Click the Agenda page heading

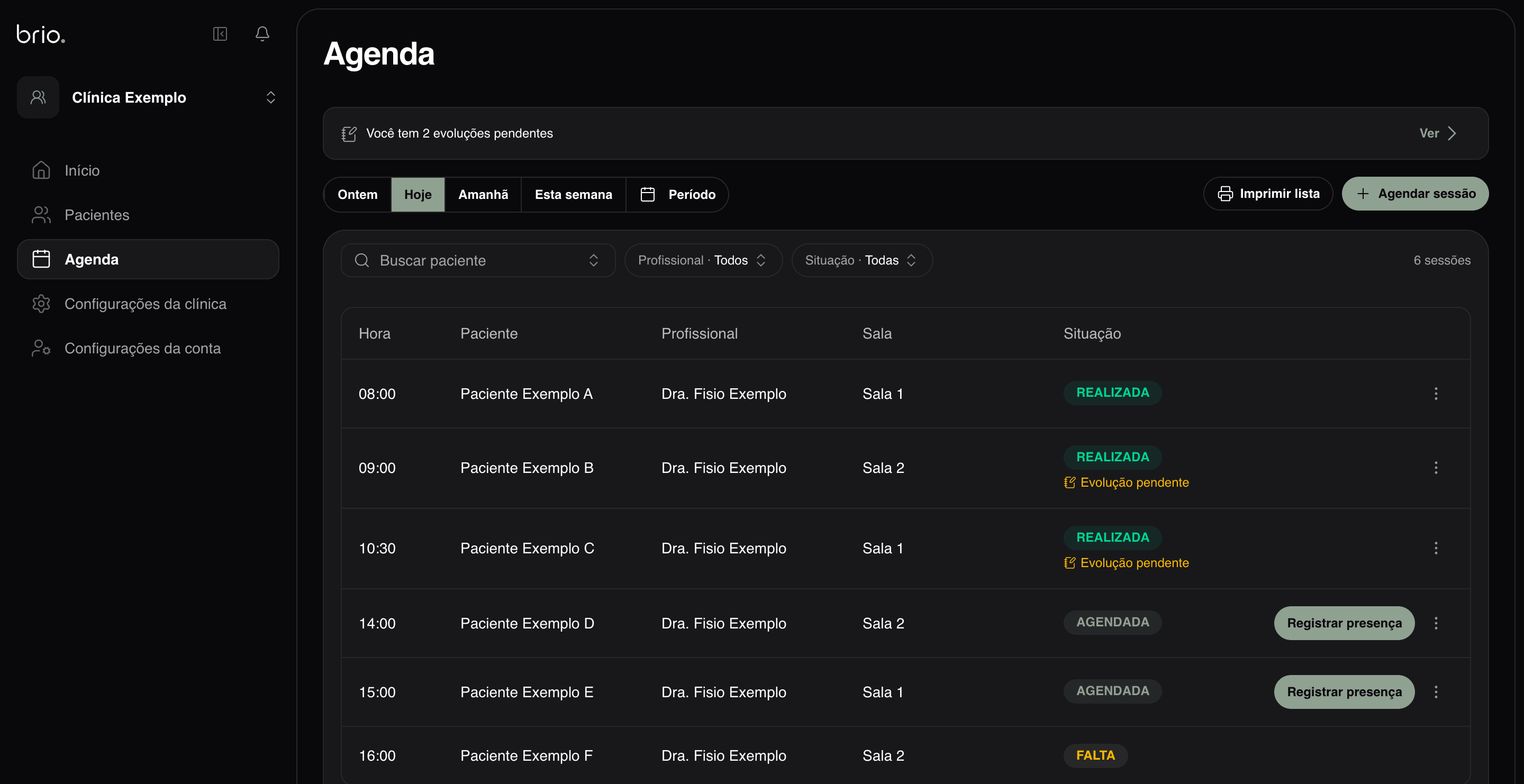379,54
